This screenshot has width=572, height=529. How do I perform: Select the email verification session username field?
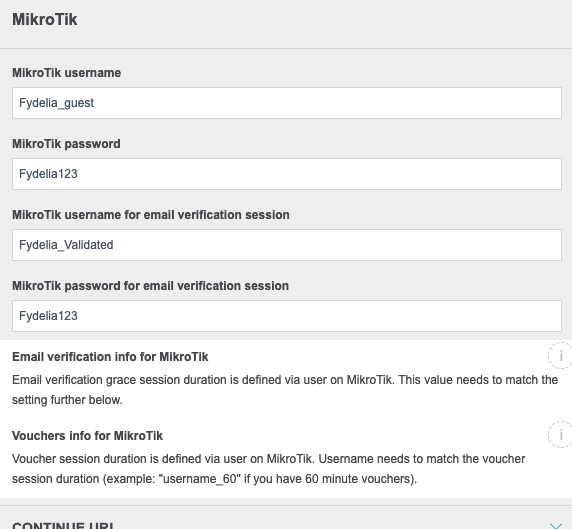click(287, 245)
